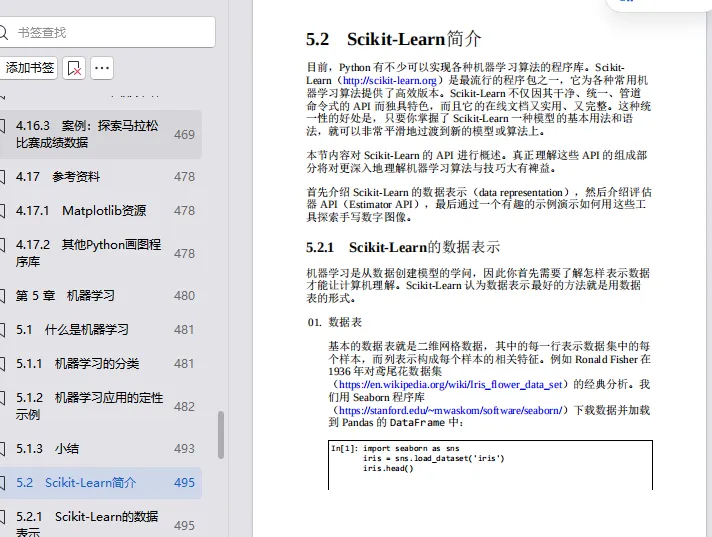Open the http://scikit-learn.org link
The image size is (712, 537).
tap(390, 80)
